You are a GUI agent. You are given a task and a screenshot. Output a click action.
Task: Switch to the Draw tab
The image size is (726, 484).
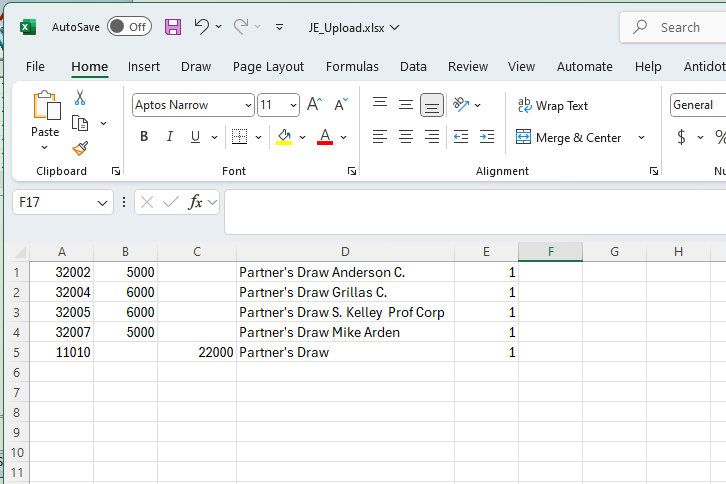pos(196,67)
